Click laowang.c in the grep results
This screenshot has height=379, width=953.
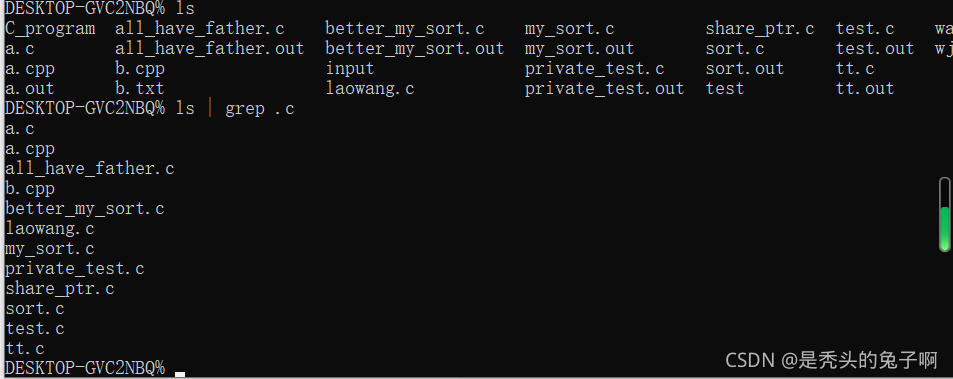[49, 229]
